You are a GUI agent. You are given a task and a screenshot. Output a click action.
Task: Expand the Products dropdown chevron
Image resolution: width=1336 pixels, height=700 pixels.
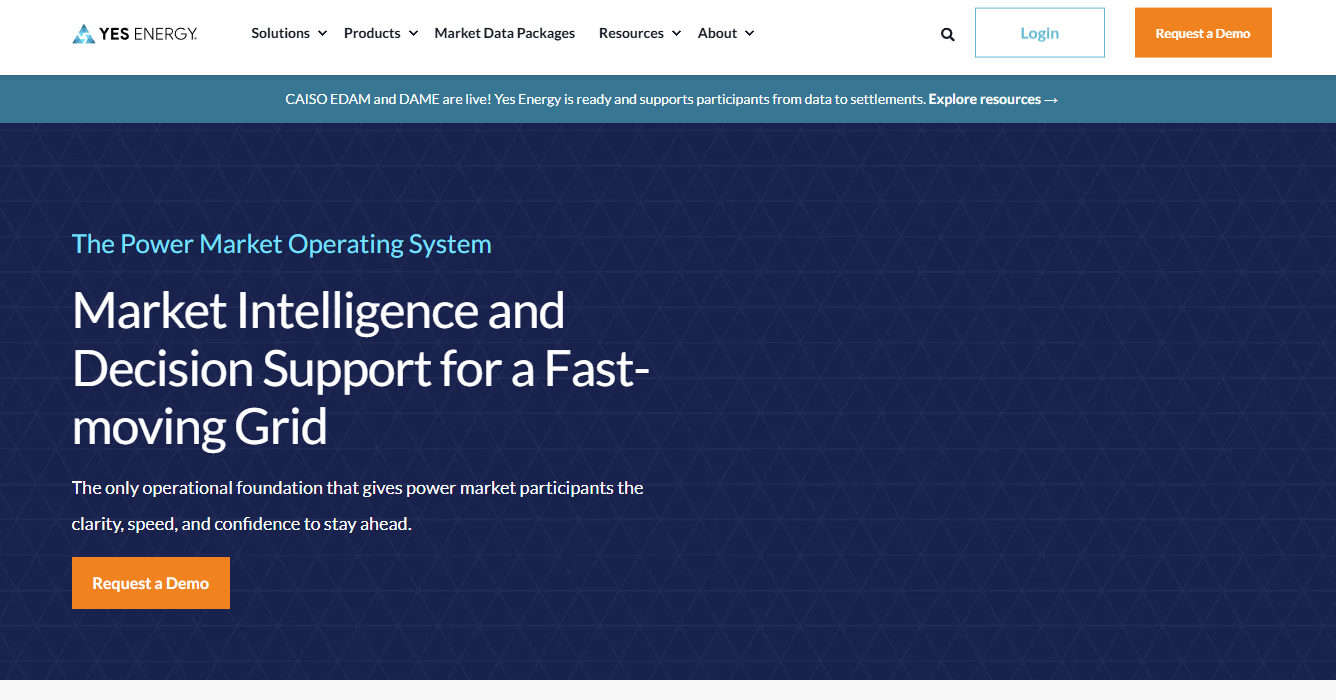[x=413, y=34]
